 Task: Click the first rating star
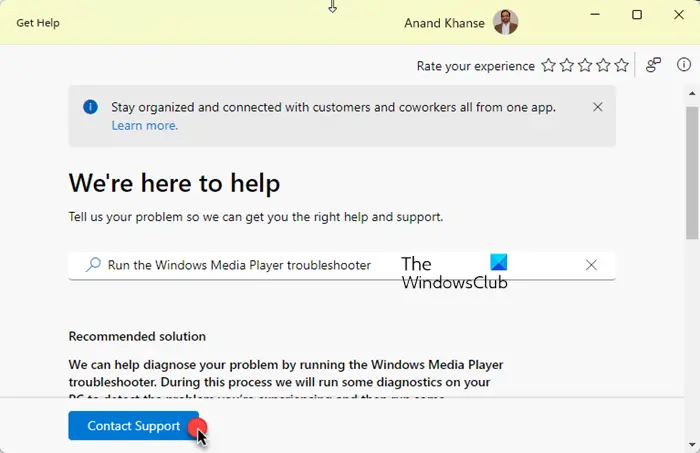tap(548, 66)
